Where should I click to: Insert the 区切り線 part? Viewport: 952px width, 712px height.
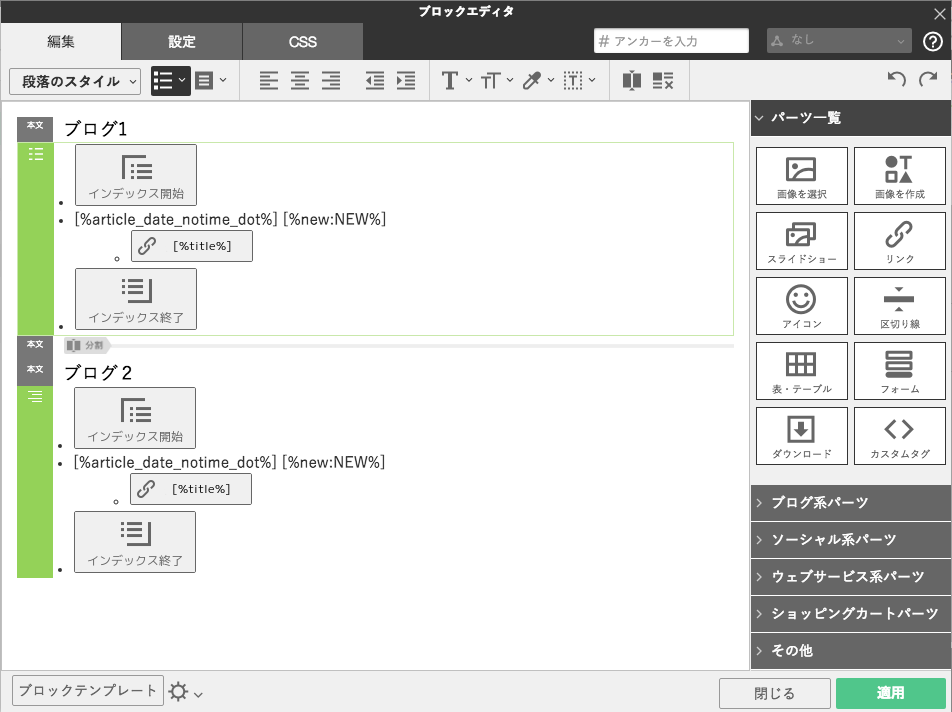point(900,306)
